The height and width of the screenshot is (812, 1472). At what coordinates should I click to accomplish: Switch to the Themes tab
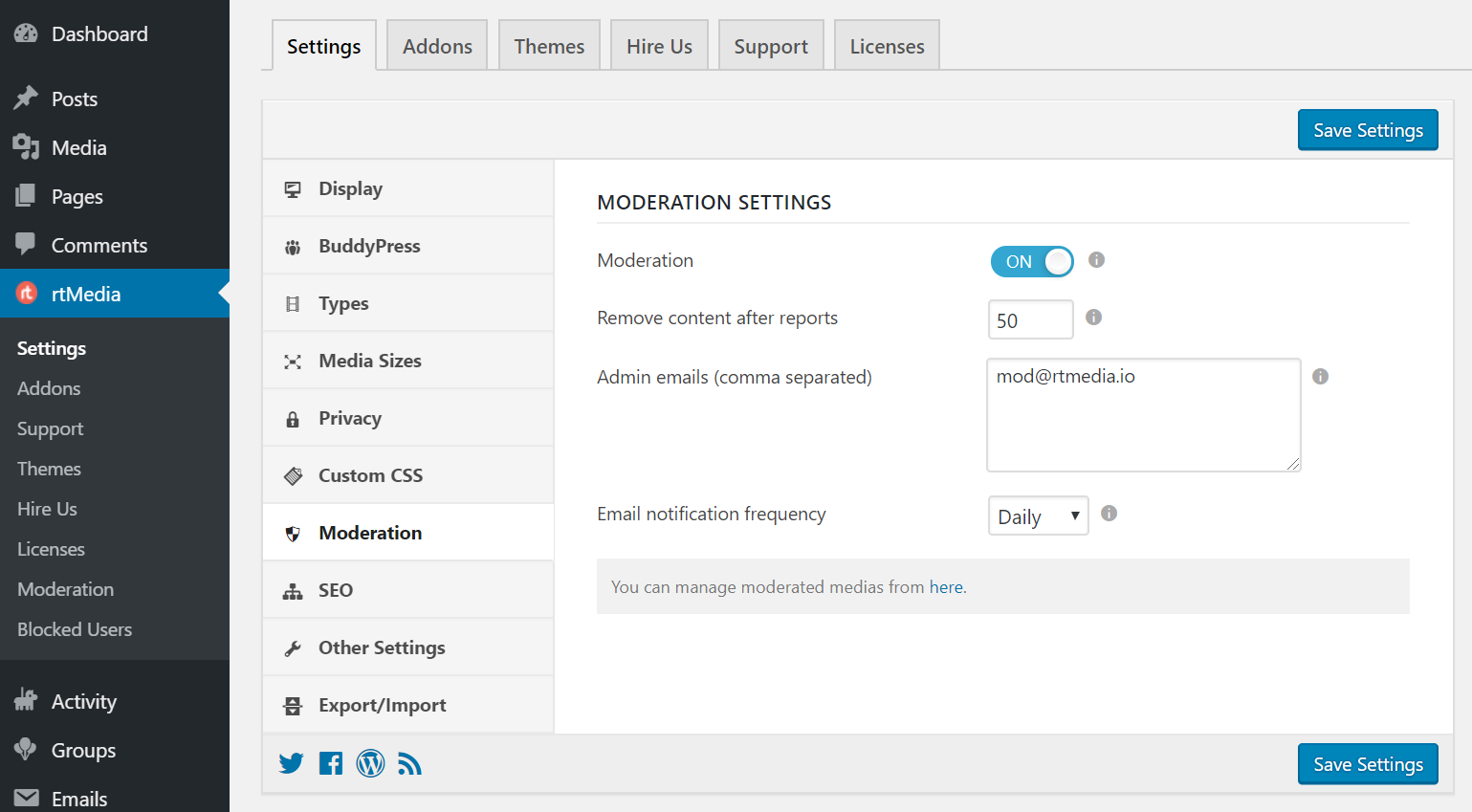tap(549, 45)
